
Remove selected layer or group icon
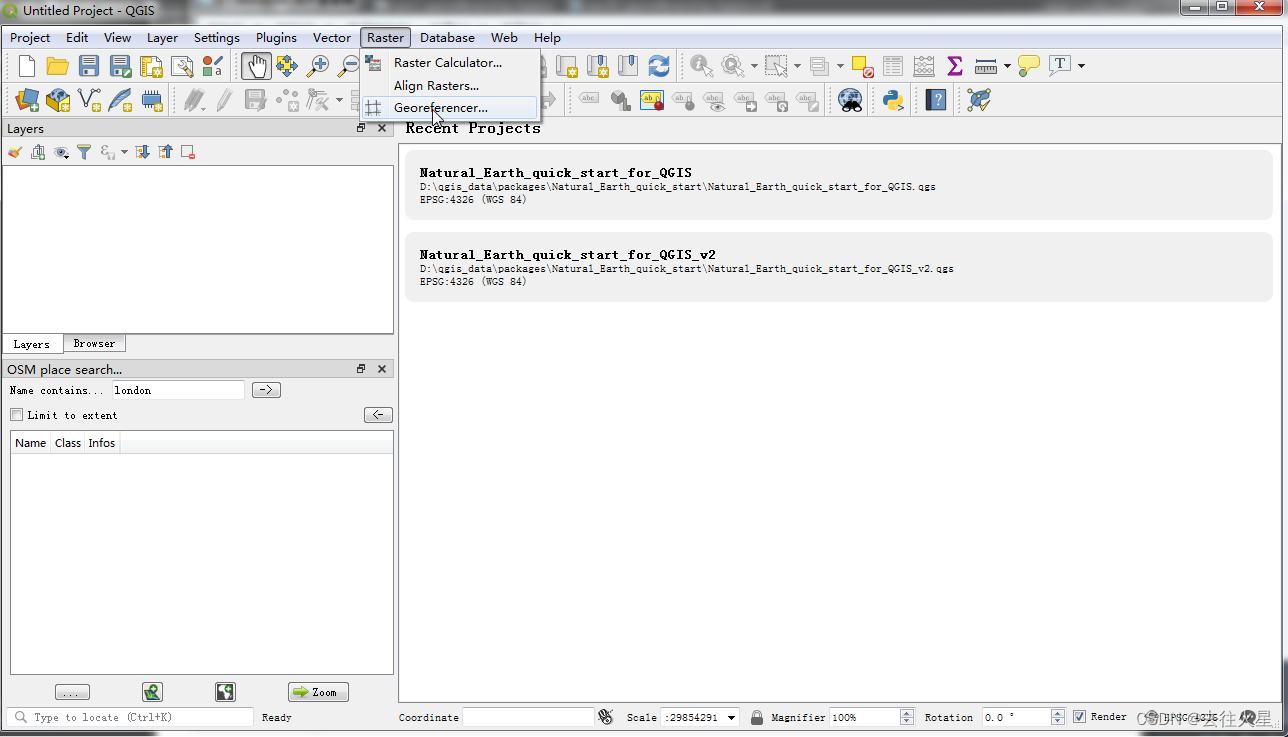(x=188, y=152)
